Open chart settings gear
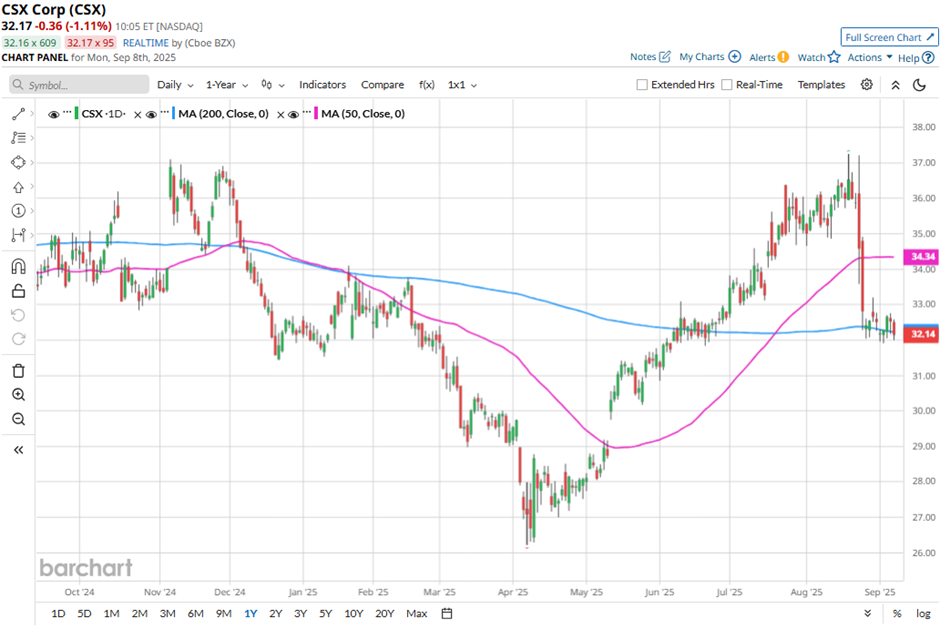This screenshot has width=940, height=629. tap(866, 85)
